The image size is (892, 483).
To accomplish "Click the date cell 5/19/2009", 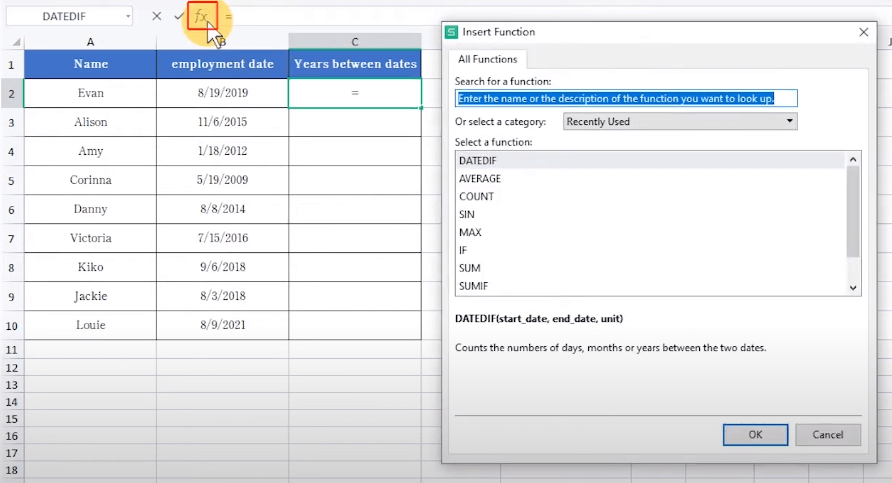I will 222,180.
